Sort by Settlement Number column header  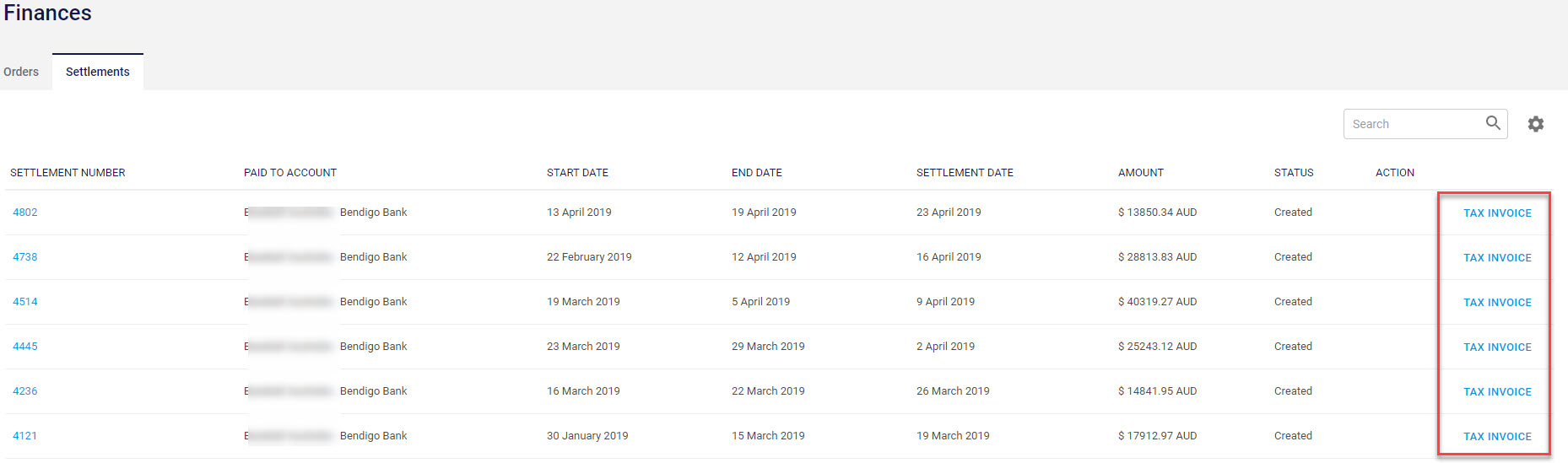pos(68,173)
